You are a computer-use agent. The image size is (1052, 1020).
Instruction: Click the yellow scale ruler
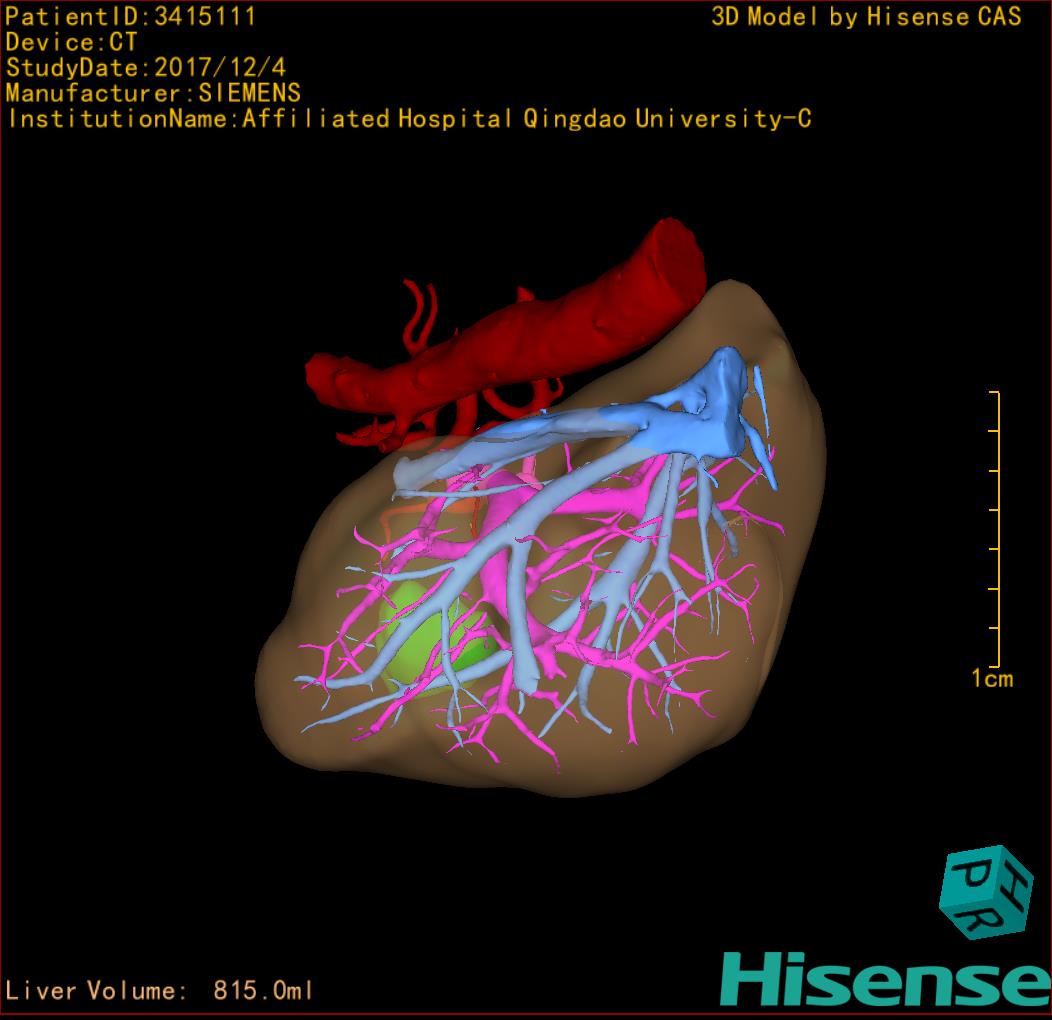pos(995,529)
